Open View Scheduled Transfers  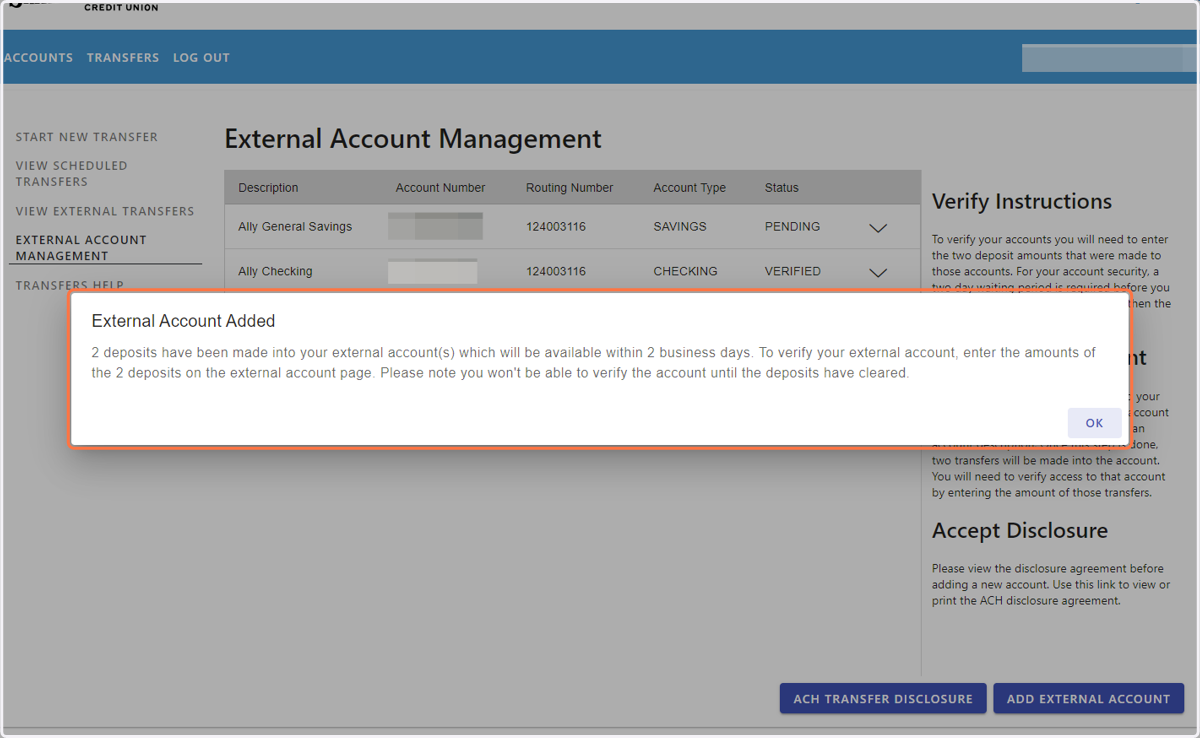click(x=72, y=174)
